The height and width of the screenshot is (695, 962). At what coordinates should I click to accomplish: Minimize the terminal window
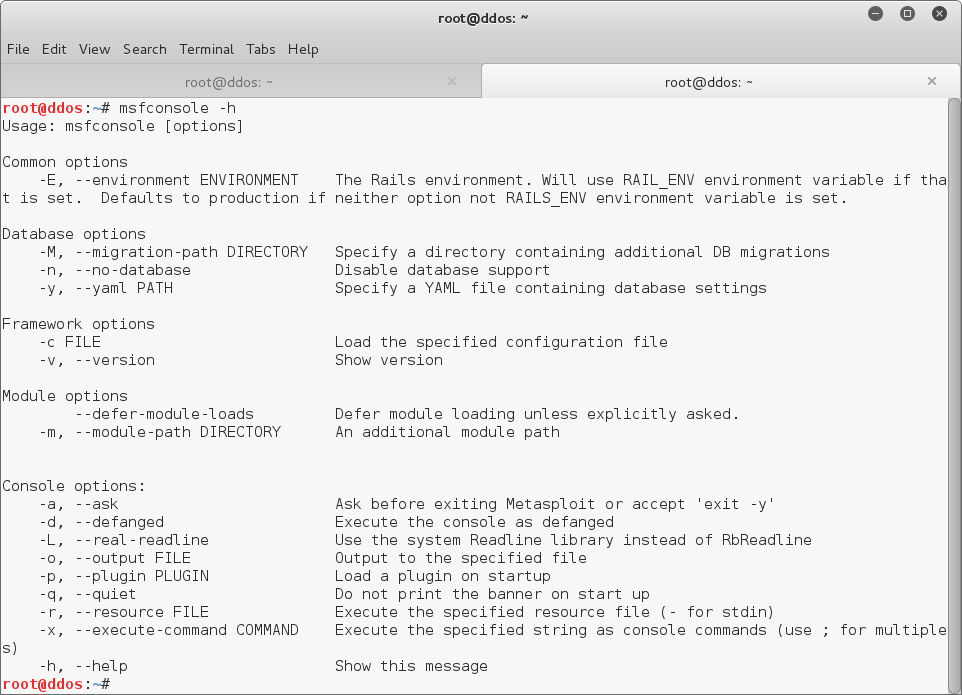coord(875,13)
